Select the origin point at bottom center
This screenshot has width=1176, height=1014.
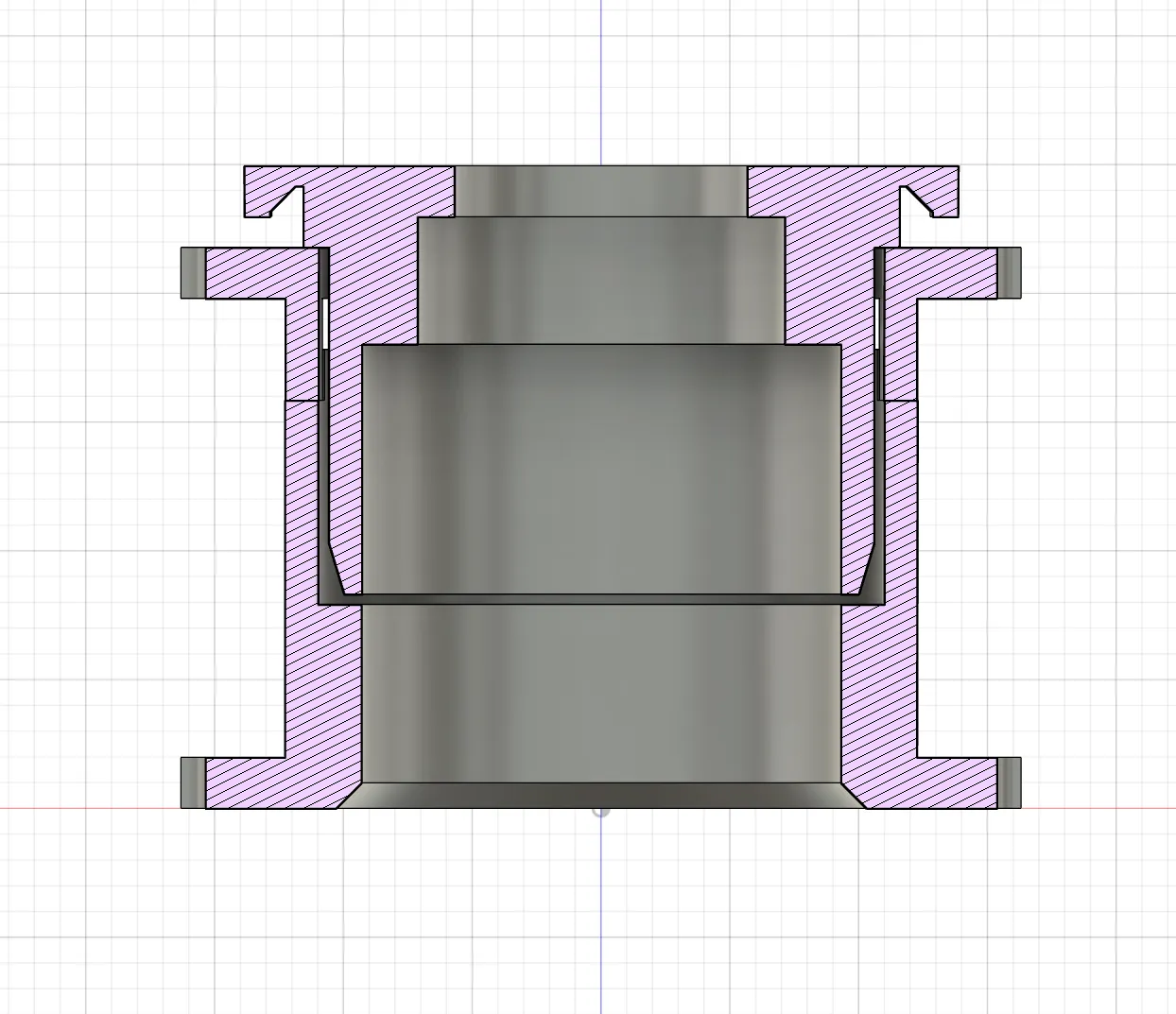tap(601, 810)
